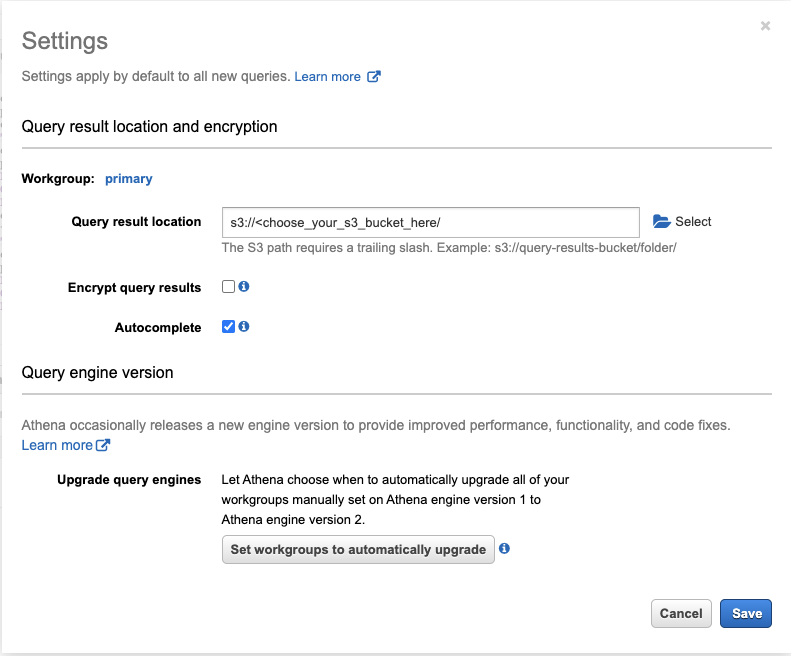
Task: Open info tooltip for Encrypt query results
Action: (x=244, y=287)
